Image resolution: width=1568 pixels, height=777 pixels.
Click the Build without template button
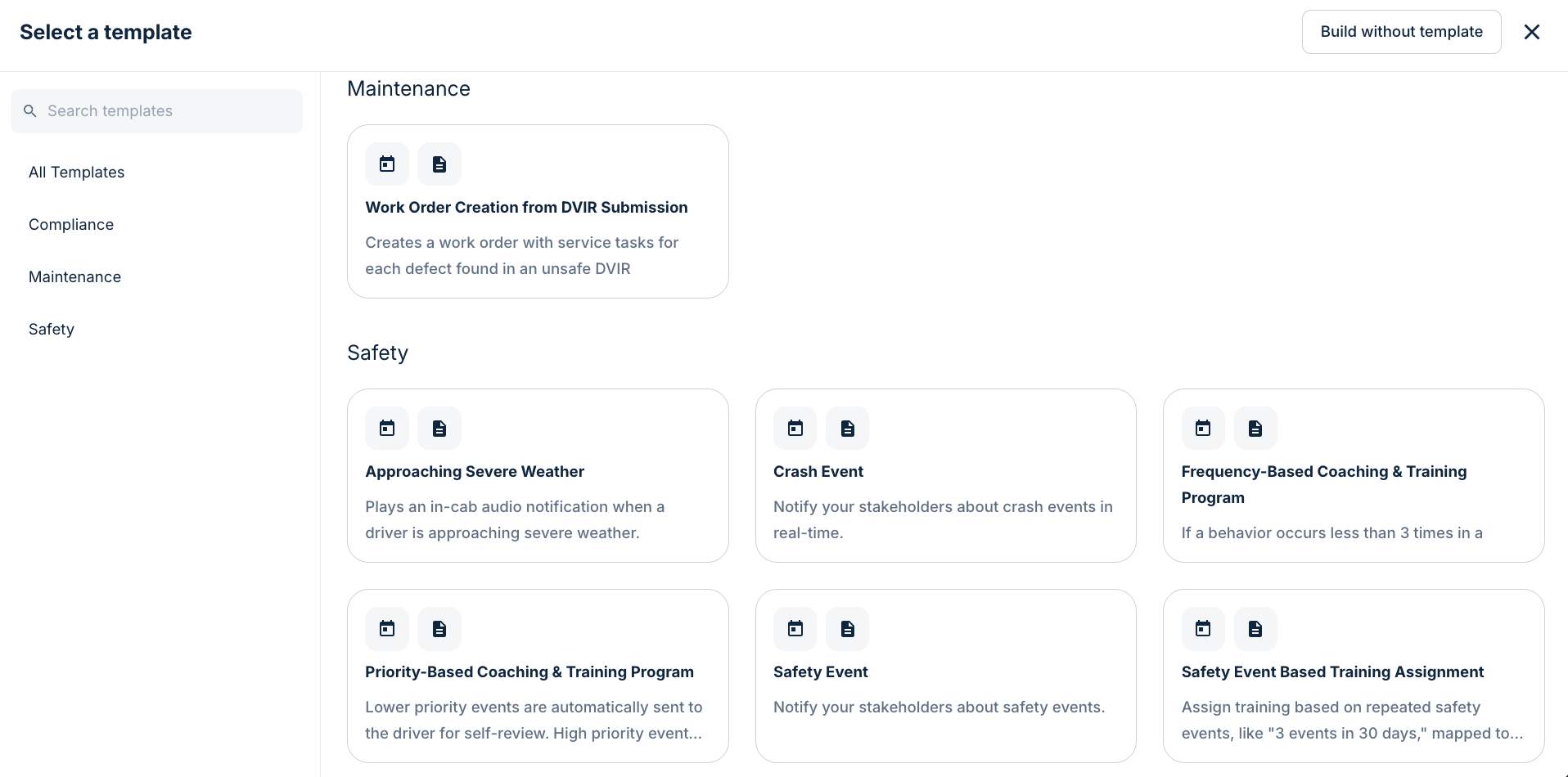[1400, 31]
